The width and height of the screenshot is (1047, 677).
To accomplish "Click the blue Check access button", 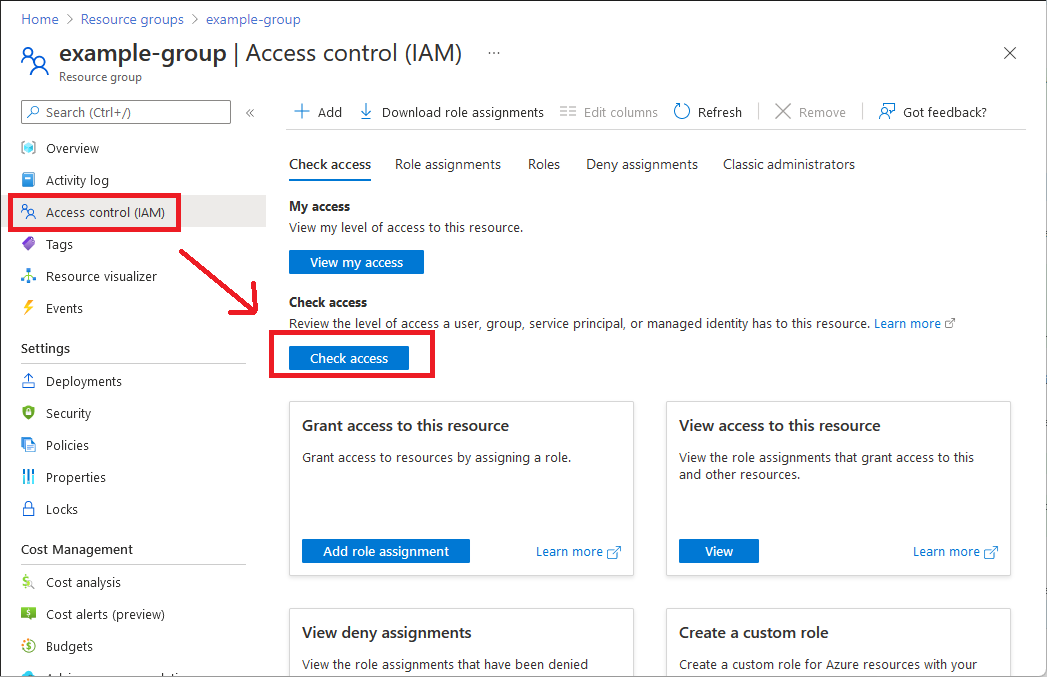I will [x=349, y=358].
